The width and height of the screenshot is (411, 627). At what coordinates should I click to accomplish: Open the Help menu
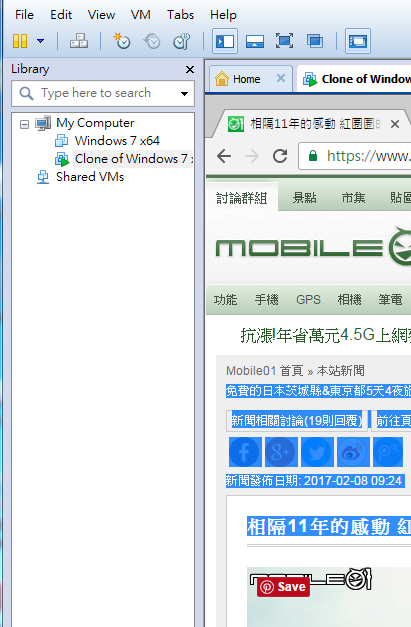pos(223,15)
